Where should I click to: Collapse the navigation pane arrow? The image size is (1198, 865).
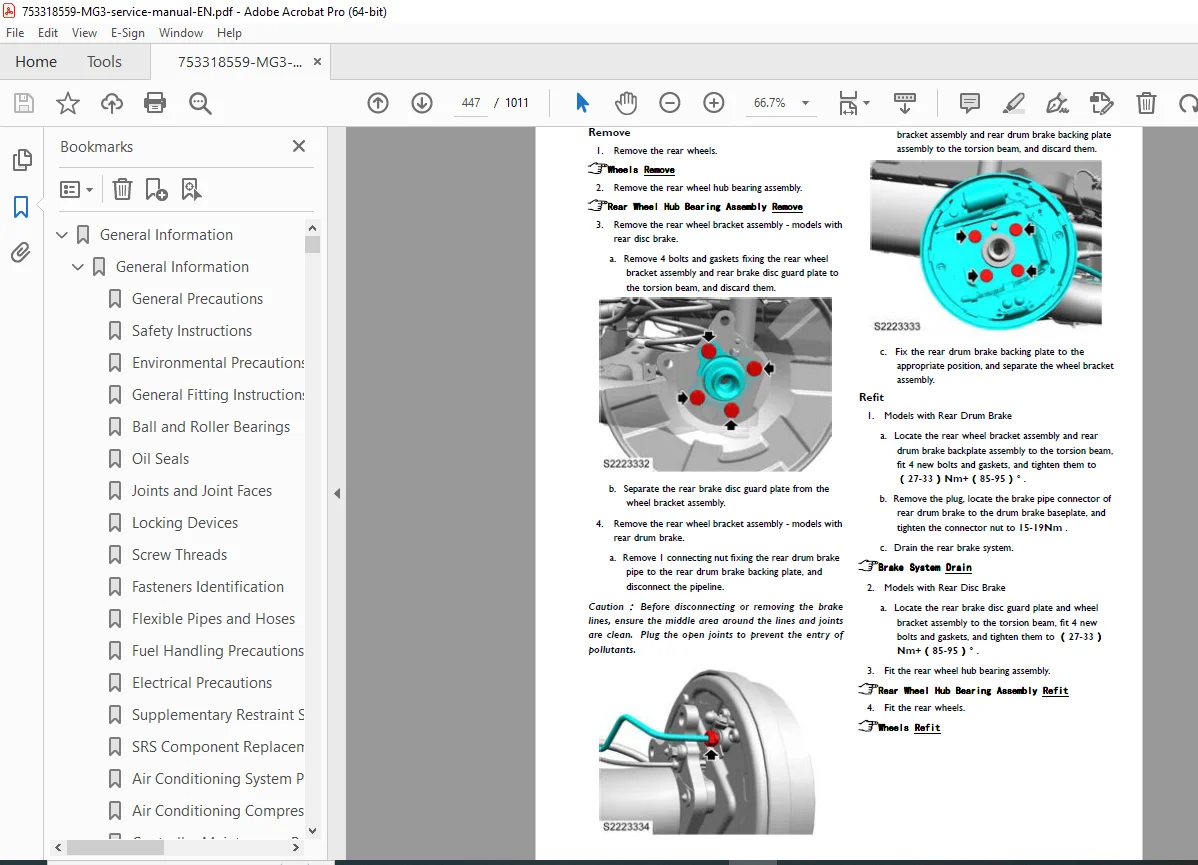click(337, 494)
